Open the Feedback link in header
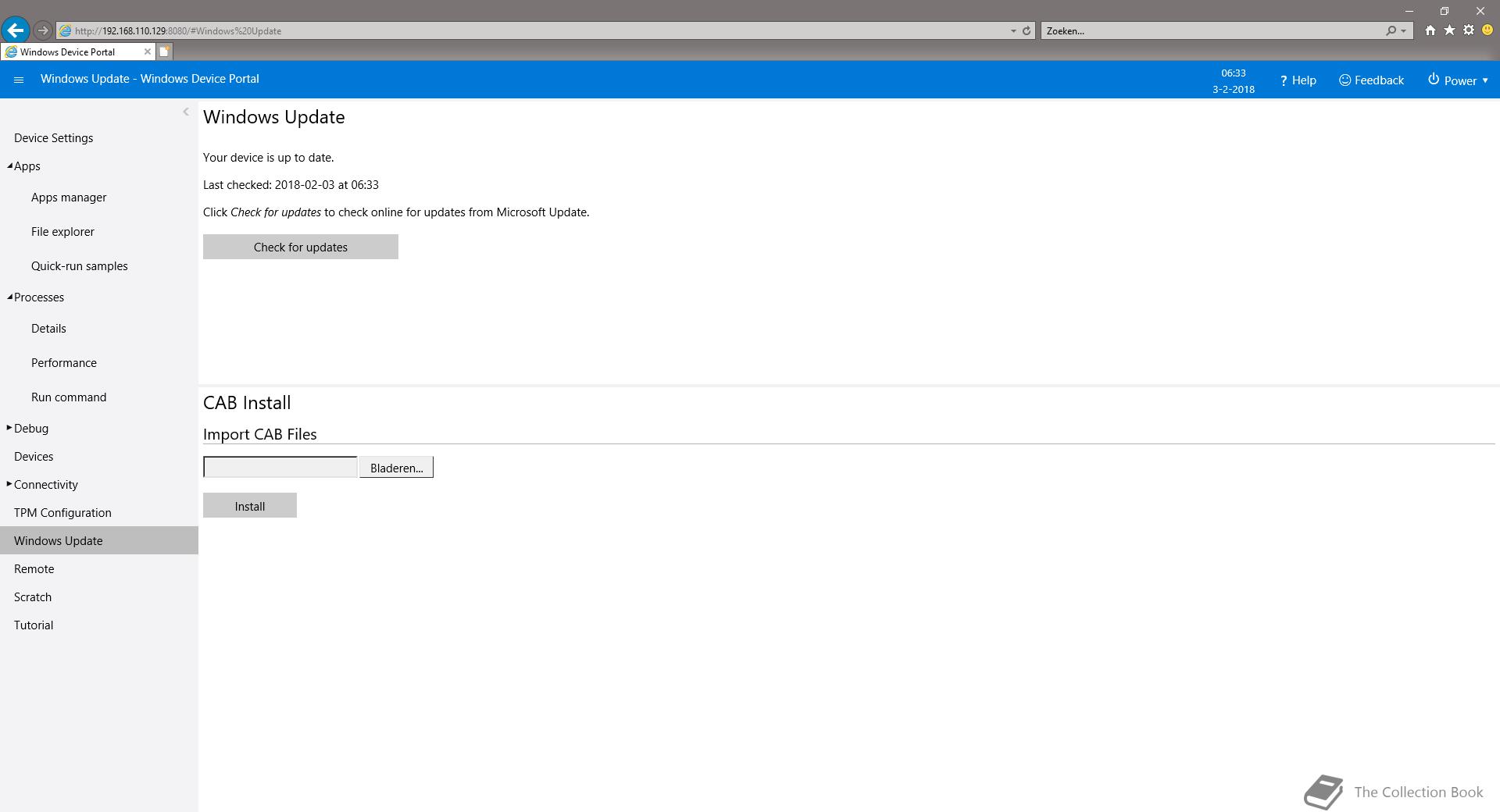Viewport: 1500px width, 812px height. [x=1371, y=80]
